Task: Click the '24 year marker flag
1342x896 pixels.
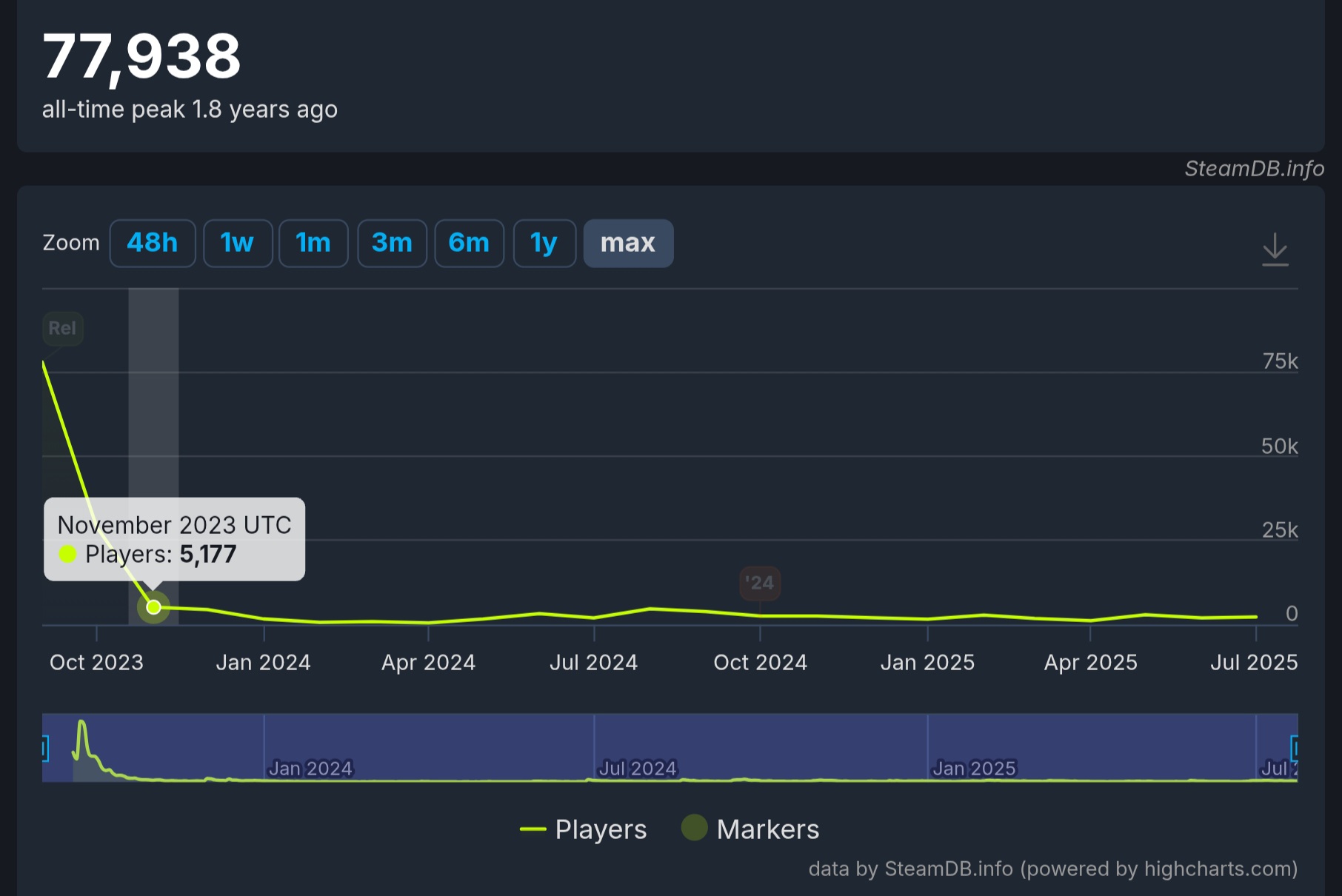Action: tap(760, 583)
